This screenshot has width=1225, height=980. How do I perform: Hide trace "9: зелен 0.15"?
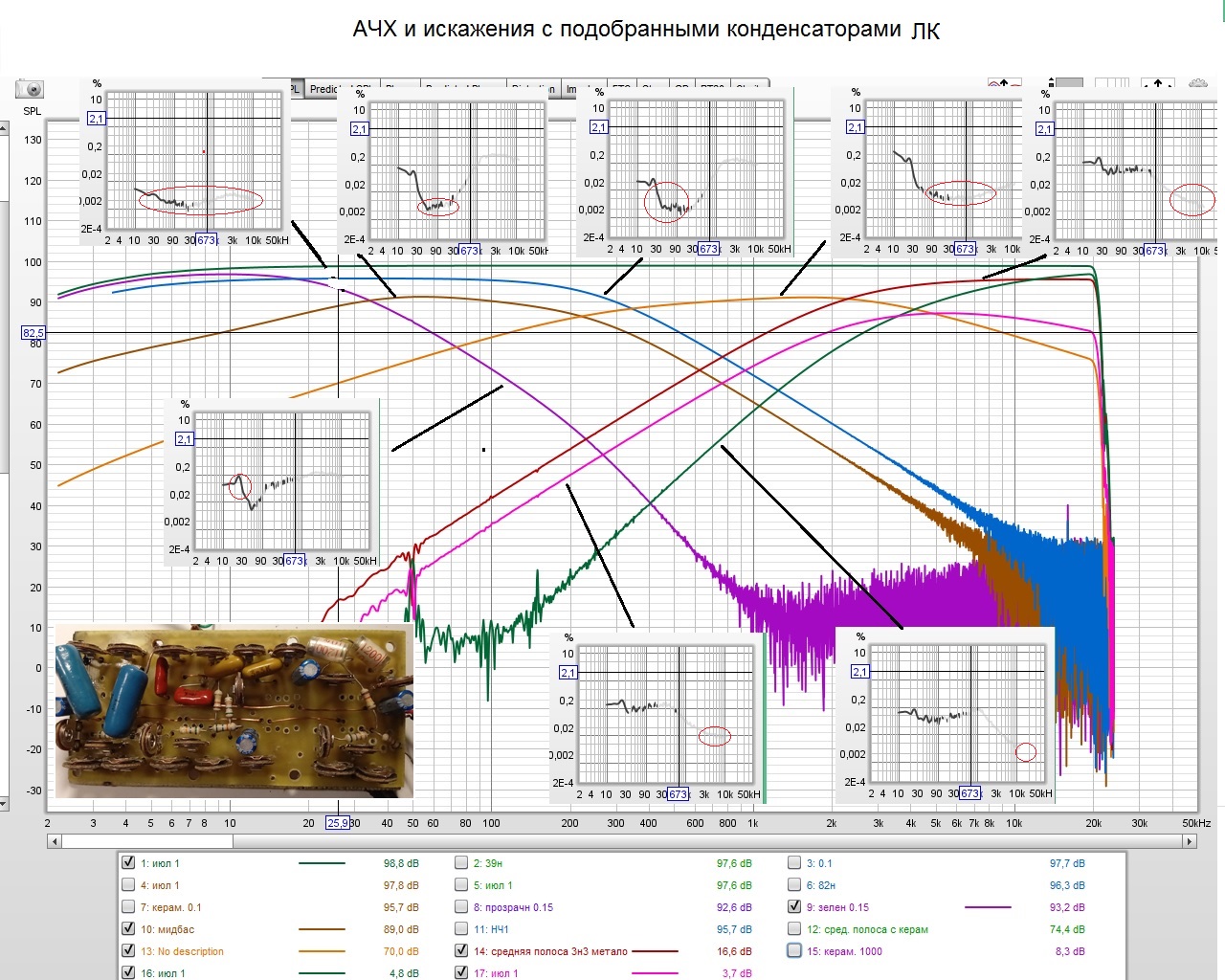(794, 907)
